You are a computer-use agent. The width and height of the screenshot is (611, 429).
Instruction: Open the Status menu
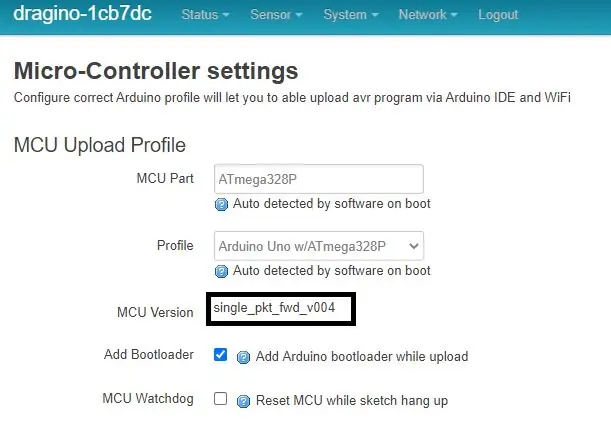click(205, 15)
